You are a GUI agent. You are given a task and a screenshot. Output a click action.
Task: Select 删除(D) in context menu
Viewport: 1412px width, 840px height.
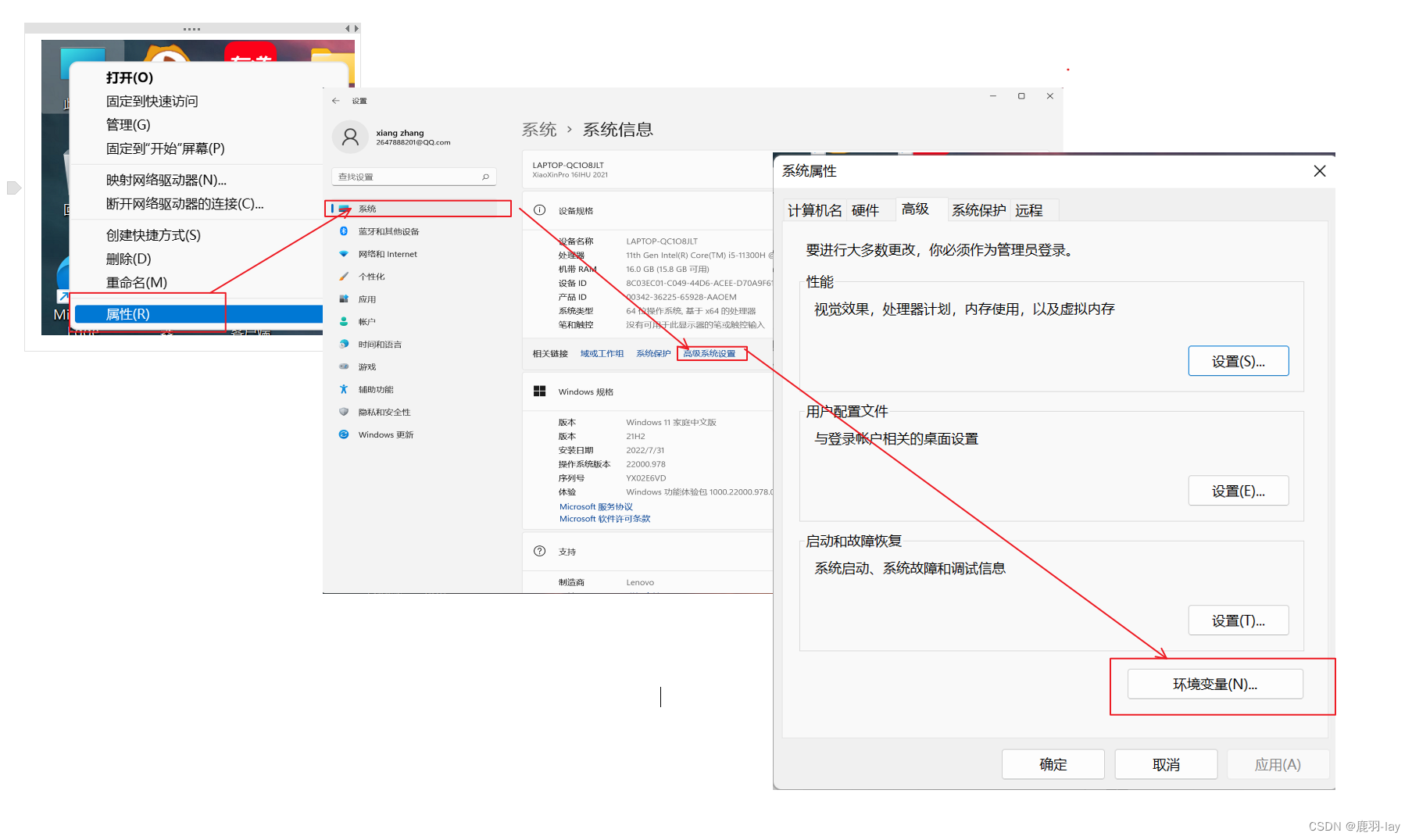129,259
